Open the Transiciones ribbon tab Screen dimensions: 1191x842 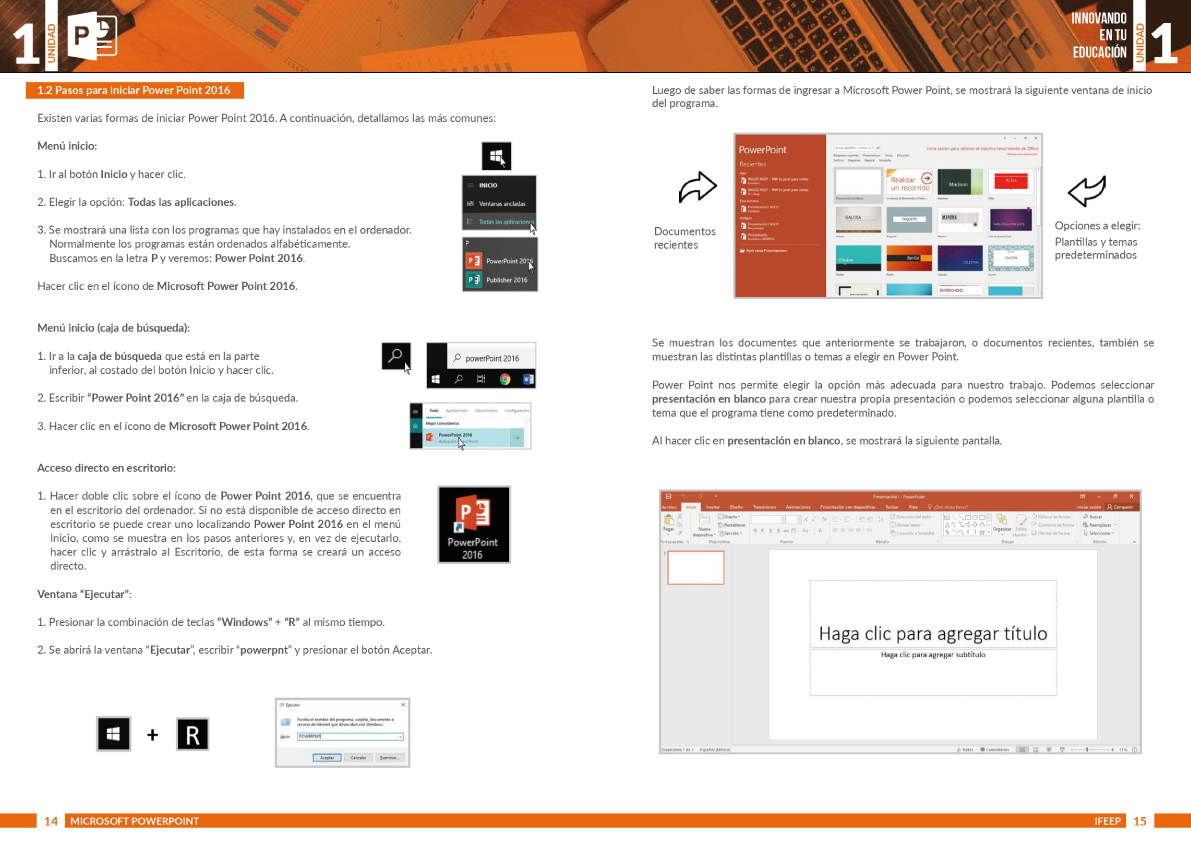pyautogui.click(x=764, y=507)
